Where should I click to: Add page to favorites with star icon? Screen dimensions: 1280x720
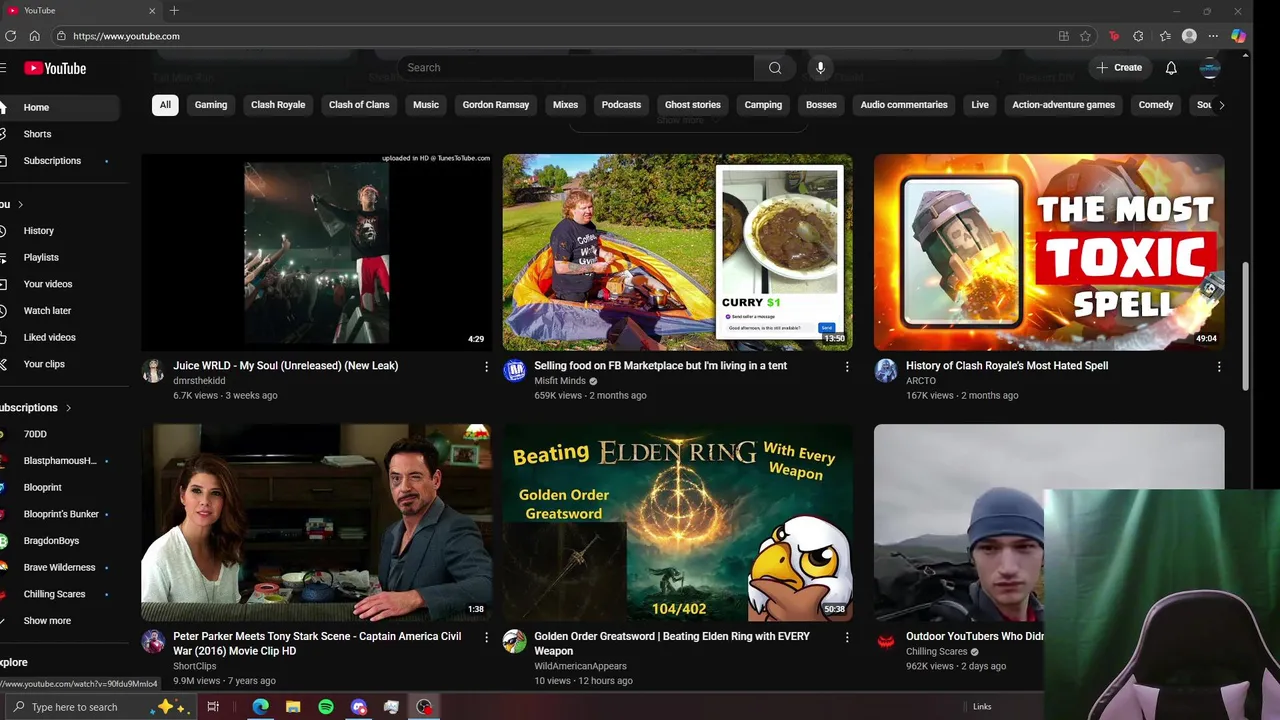click(1085, 36)
